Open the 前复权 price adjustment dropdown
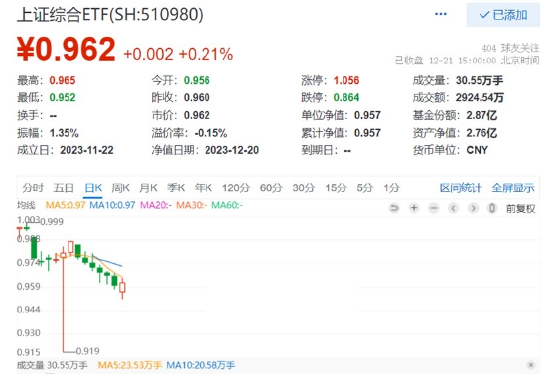 point(521,209)
